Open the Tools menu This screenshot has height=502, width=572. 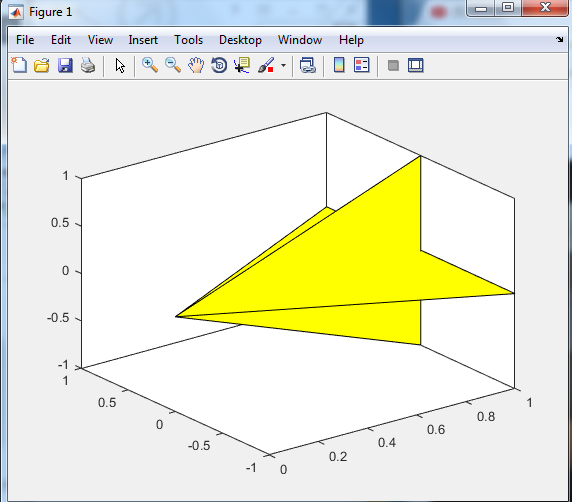pyautogui.click(x=188, y=40)
